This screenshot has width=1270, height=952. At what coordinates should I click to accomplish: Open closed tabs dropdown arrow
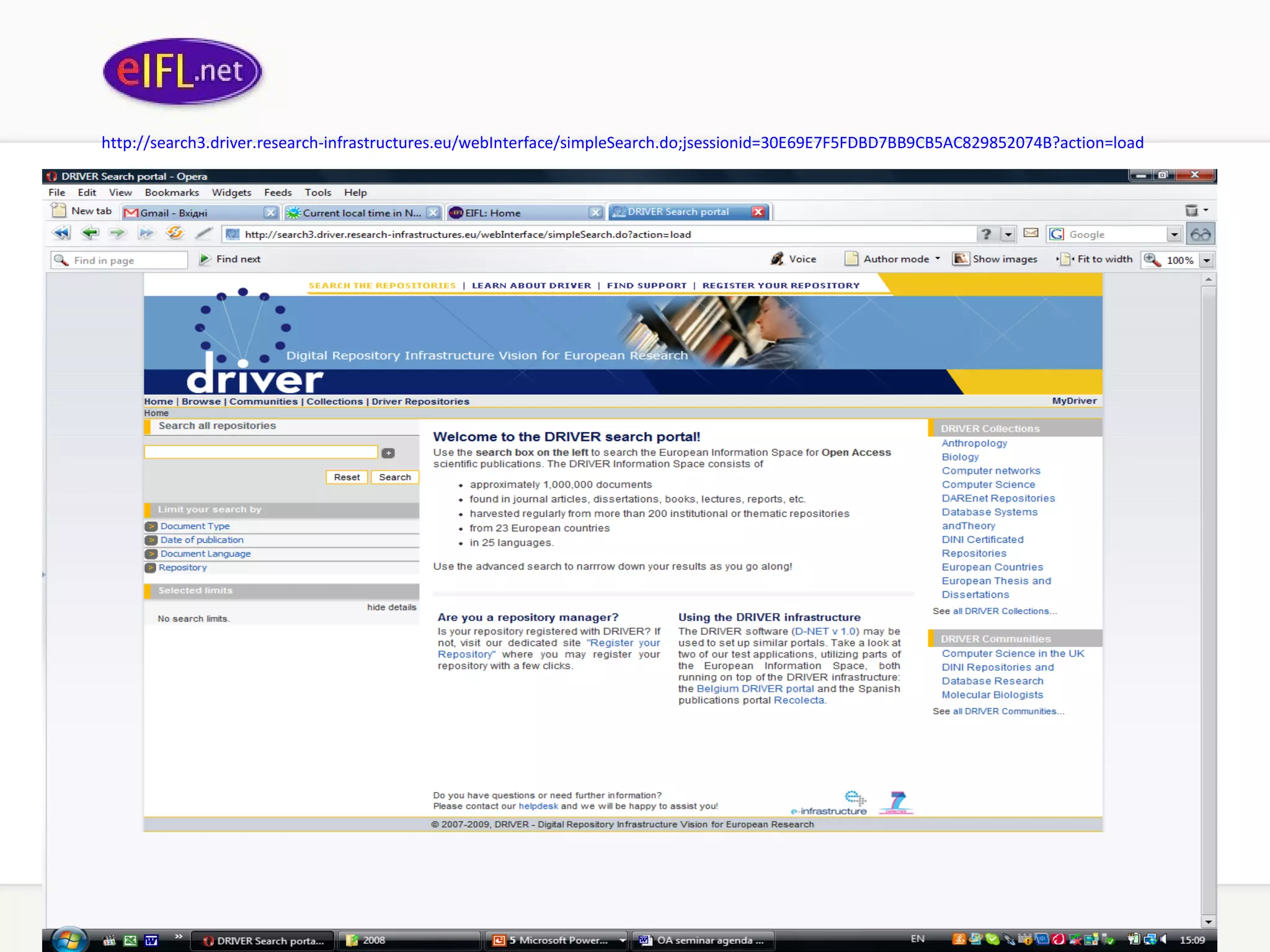(1206, 210)
